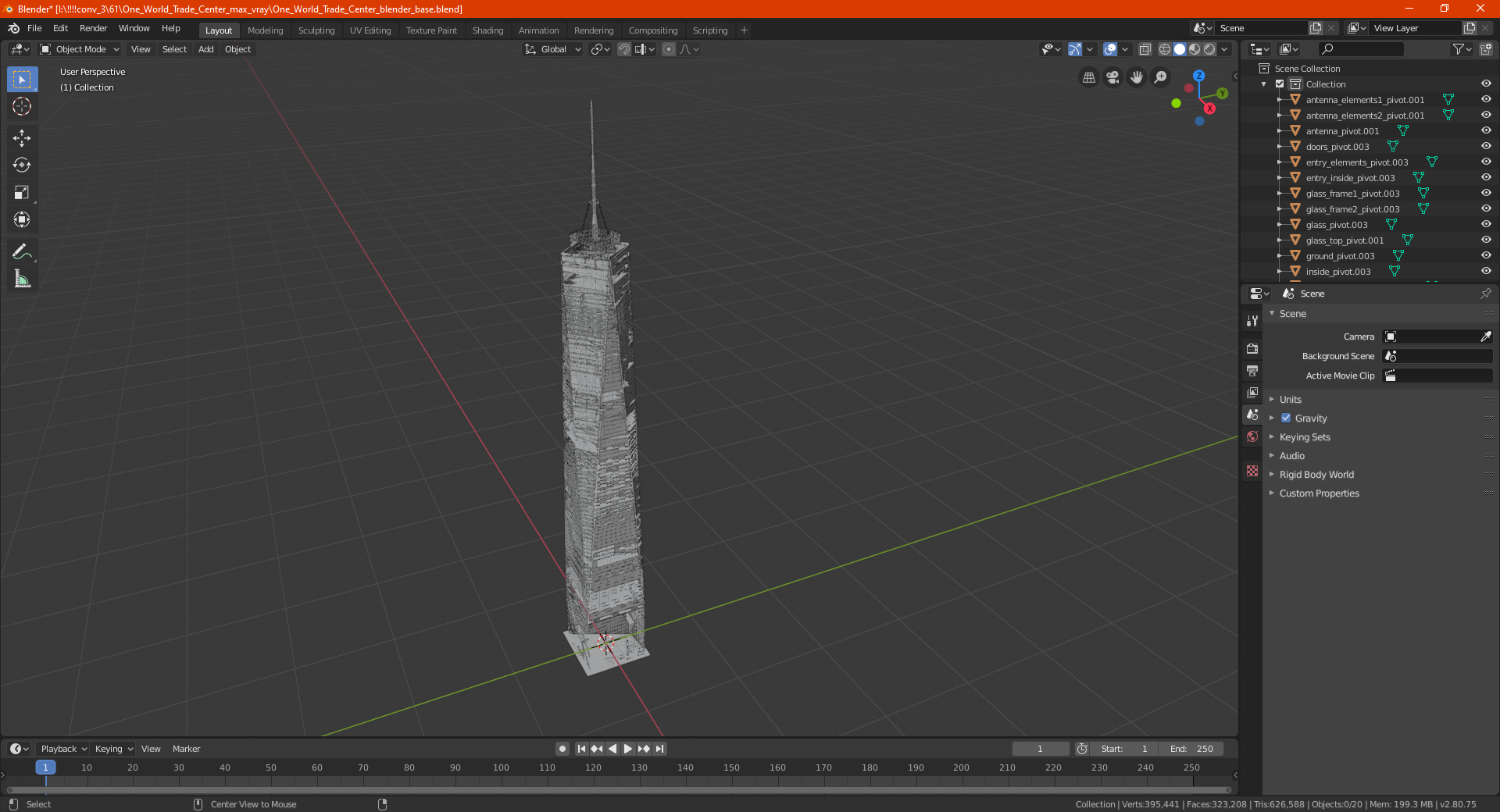1500x812 pixels.
Task: Open the File menu
Action: pos(34,28)
